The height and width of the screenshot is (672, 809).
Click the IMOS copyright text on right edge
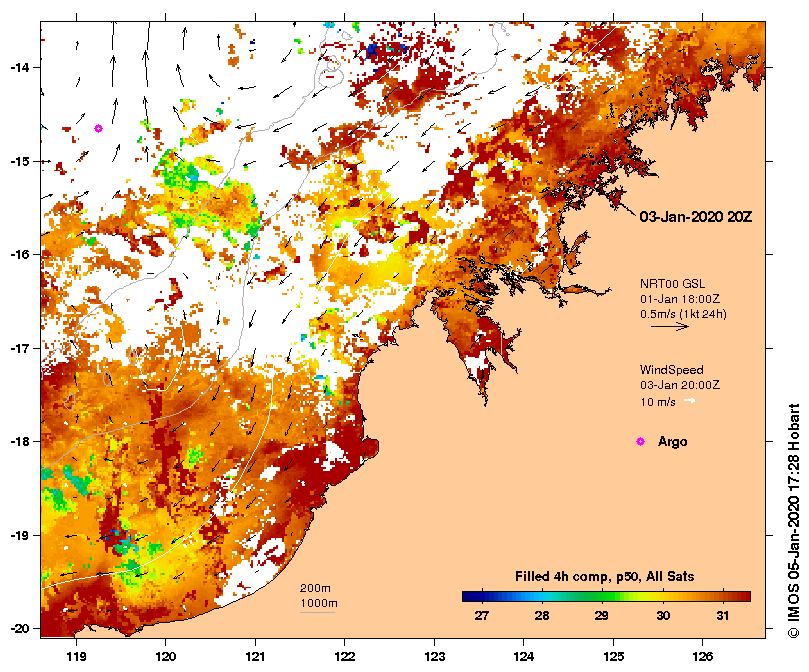point(794,520)
